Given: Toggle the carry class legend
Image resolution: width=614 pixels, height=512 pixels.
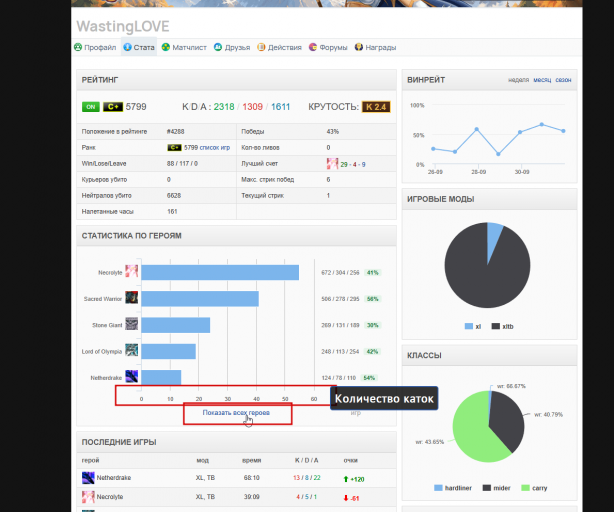Looking at the screenshot, I should coord(535,488).
